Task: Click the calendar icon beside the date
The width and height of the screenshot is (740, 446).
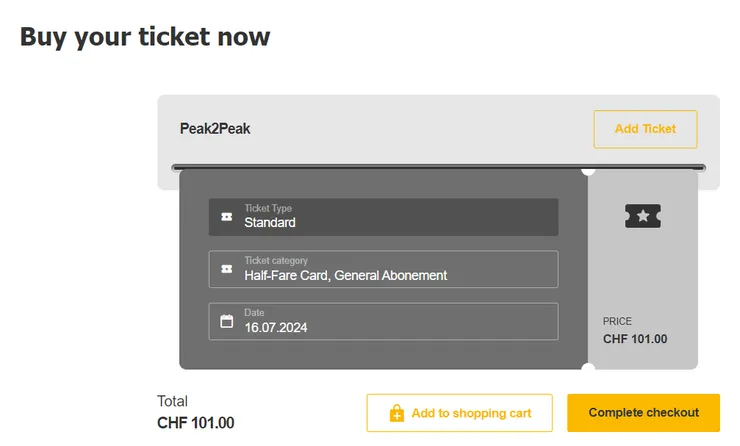Action: 227,321
